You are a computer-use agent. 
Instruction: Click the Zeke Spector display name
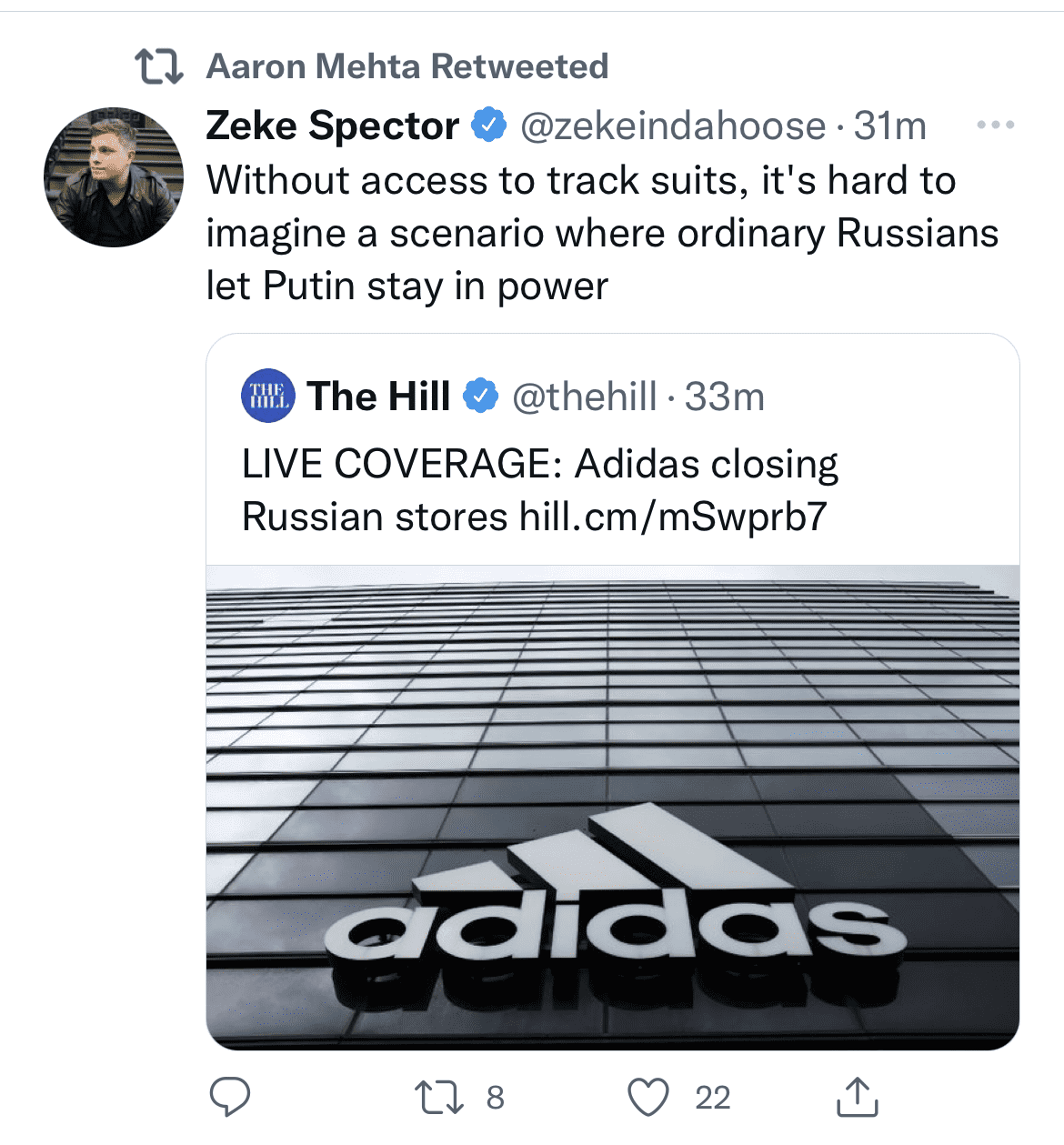(x=333, y=126)
